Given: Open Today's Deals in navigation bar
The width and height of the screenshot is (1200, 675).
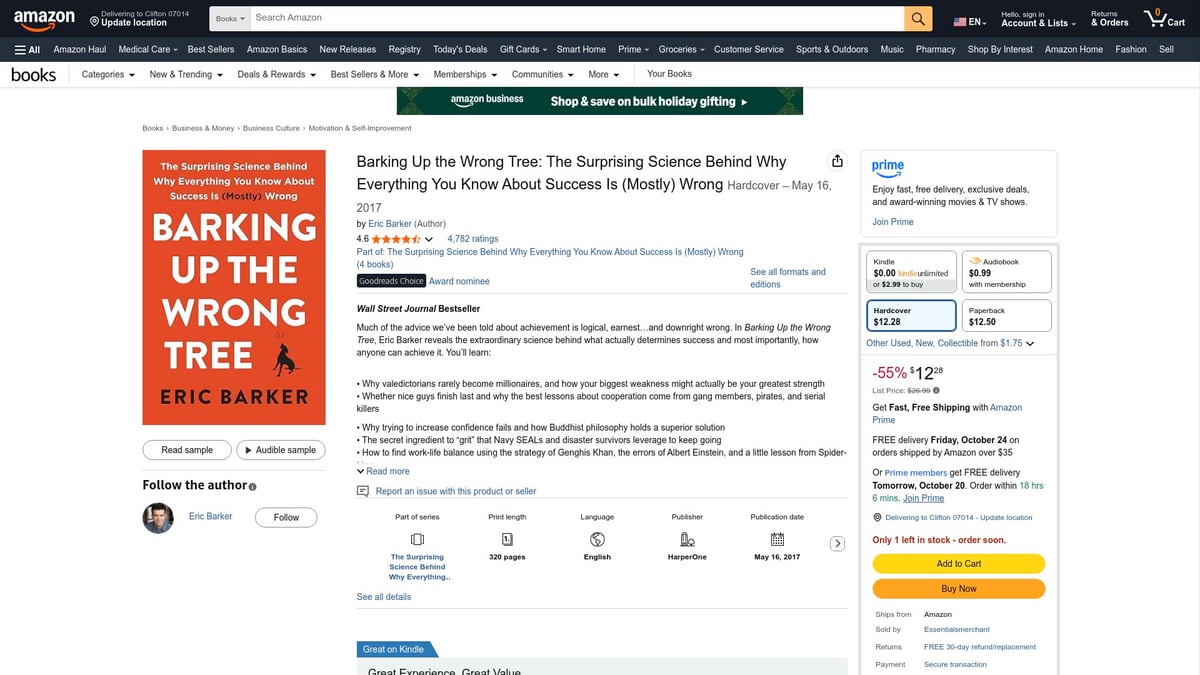Looking at the screenshot, I should point(460,49).
